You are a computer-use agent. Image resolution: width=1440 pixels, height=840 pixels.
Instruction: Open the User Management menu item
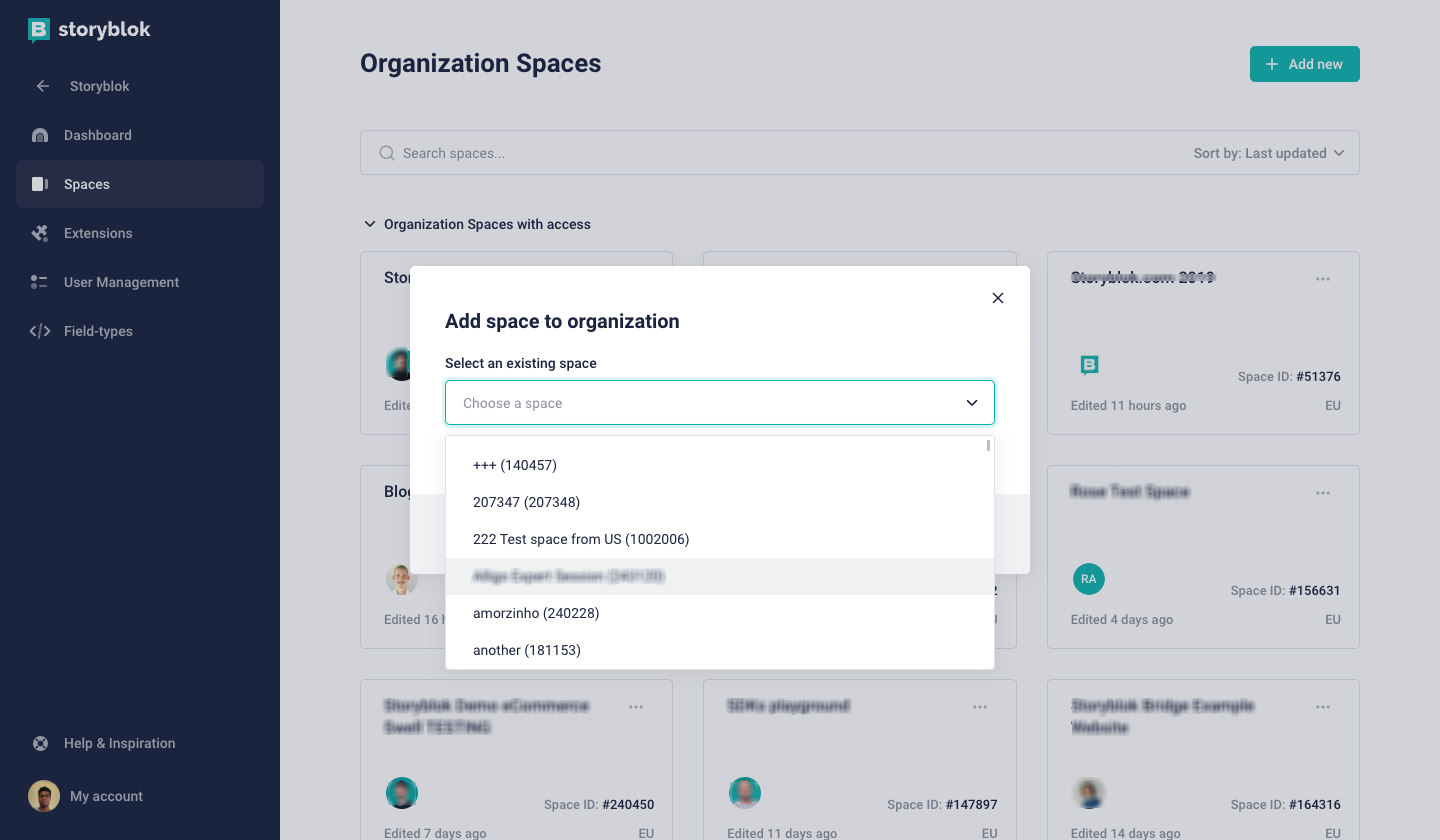(140, 282)
